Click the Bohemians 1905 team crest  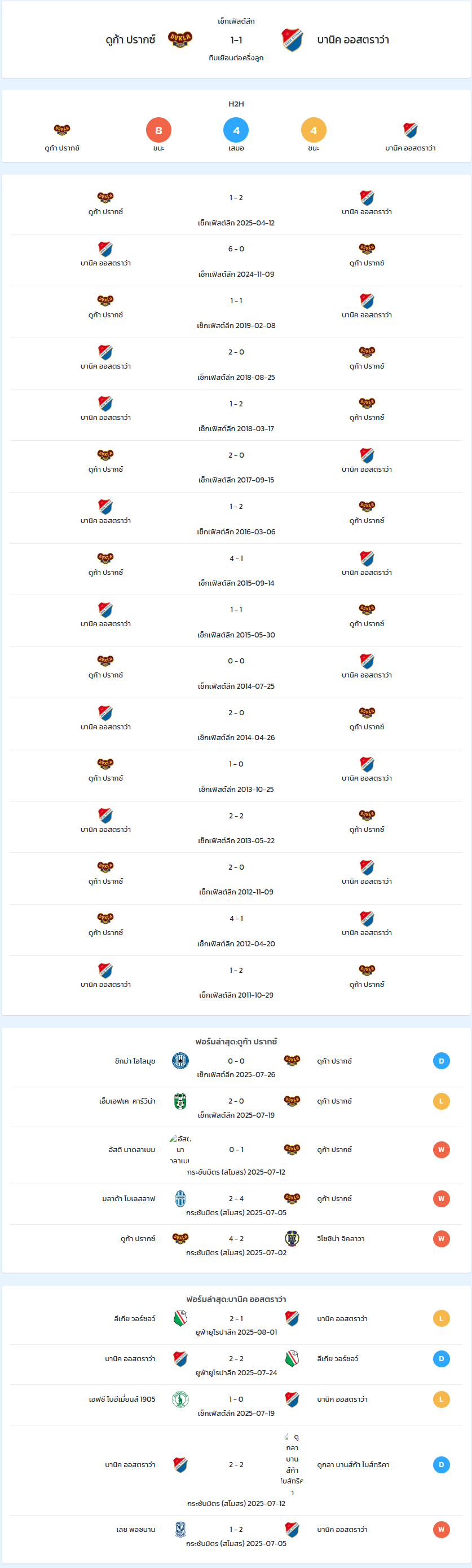(180, 1399)
